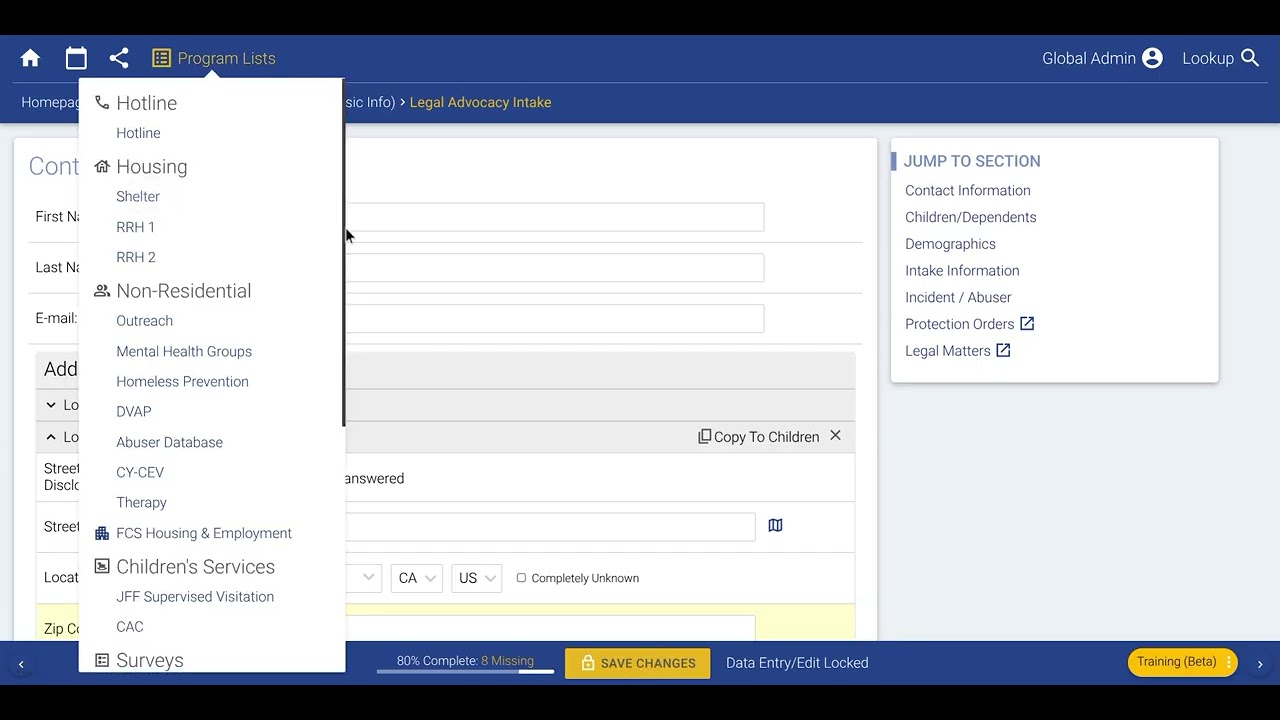Open the city dropdown arrow left of CA
This screenshot has height=720, width=1280.
pos(369,578)
